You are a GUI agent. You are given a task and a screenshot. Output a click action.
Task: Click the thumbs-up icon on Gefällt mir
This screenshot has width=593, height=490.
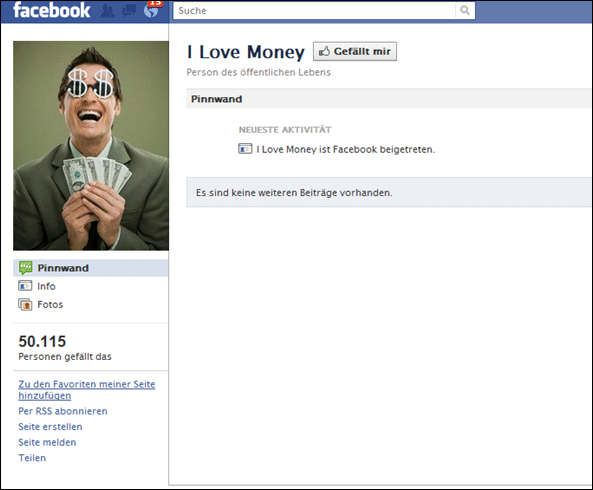pos(324,51)
